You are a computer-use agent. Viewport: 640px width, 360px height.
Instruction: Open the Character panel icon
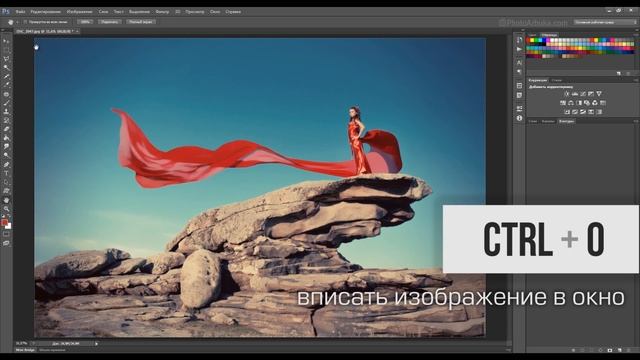click(519, 62)
